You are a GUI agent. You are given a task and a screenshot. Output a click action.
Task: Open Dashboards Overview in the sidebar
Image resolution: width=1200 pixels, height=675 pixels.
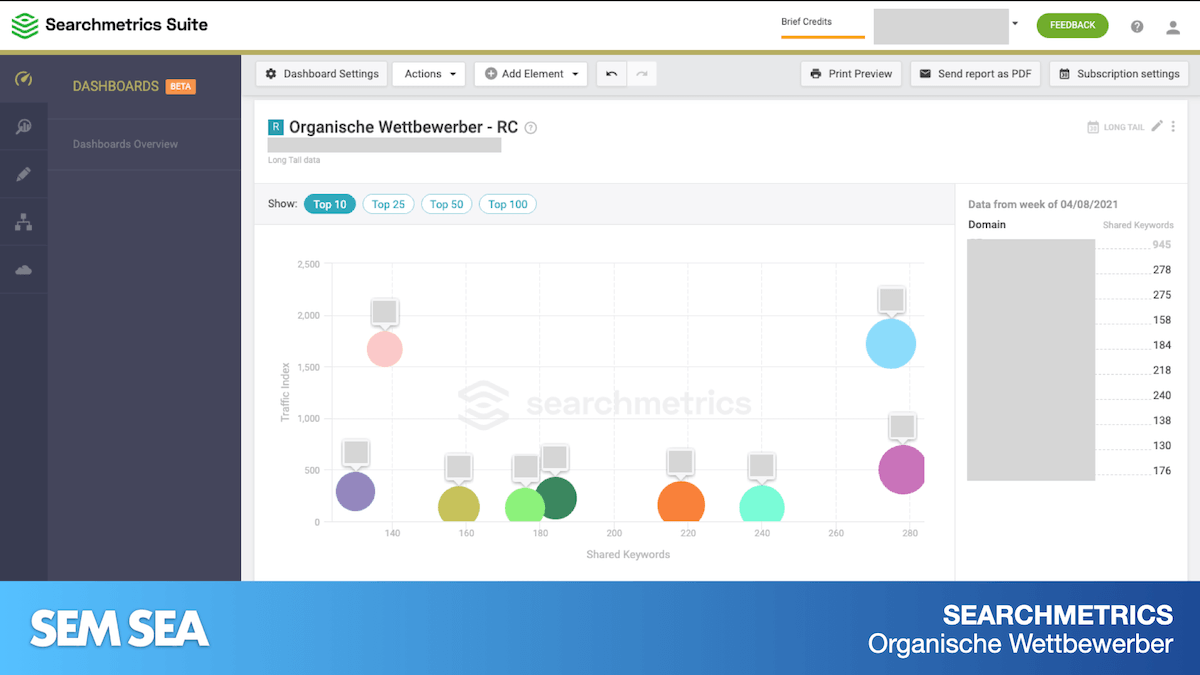[125, 144]
